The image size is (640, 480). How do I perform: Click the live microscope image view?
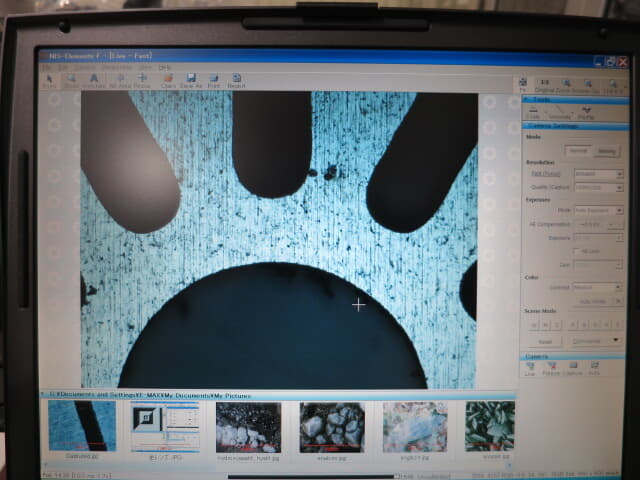pos(279,240)
